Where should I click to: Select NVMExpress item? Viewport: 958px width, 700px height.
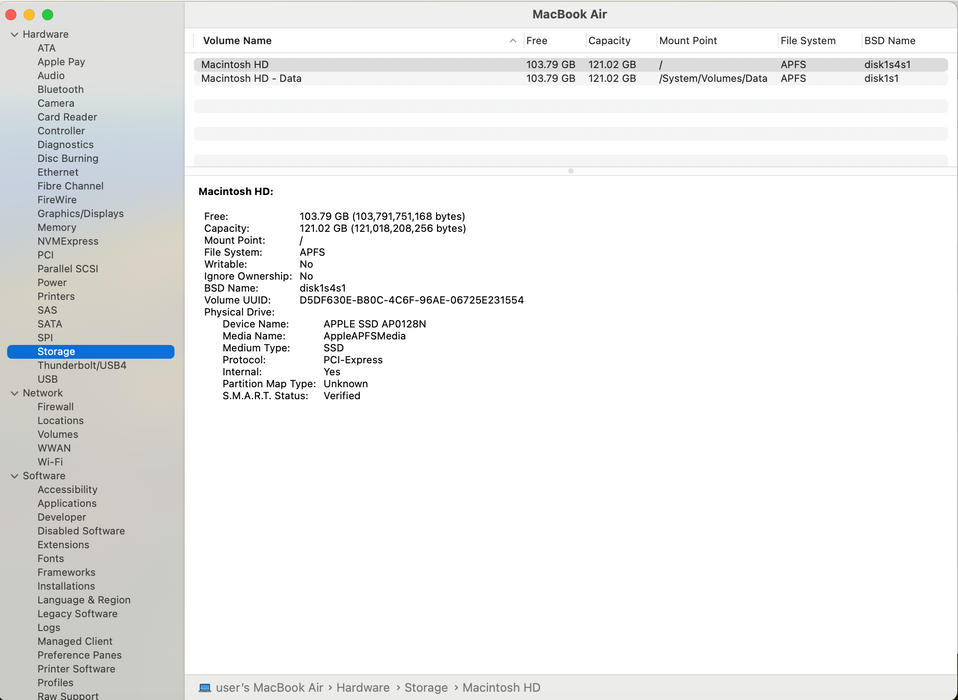pyautogui.click(x=68, y=241)
